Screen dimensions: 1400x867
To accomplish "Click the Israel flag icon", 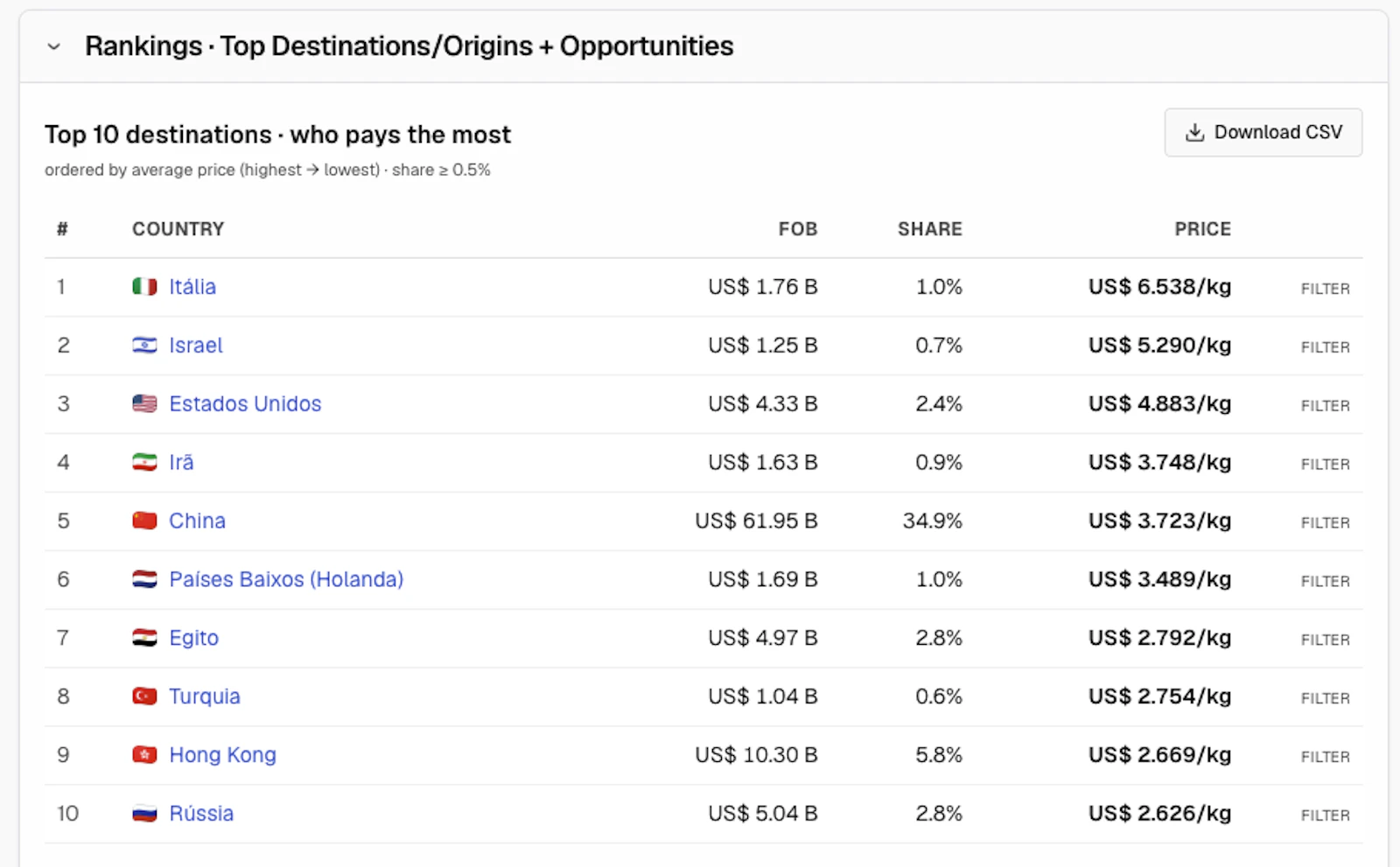I will click(144, 346).
